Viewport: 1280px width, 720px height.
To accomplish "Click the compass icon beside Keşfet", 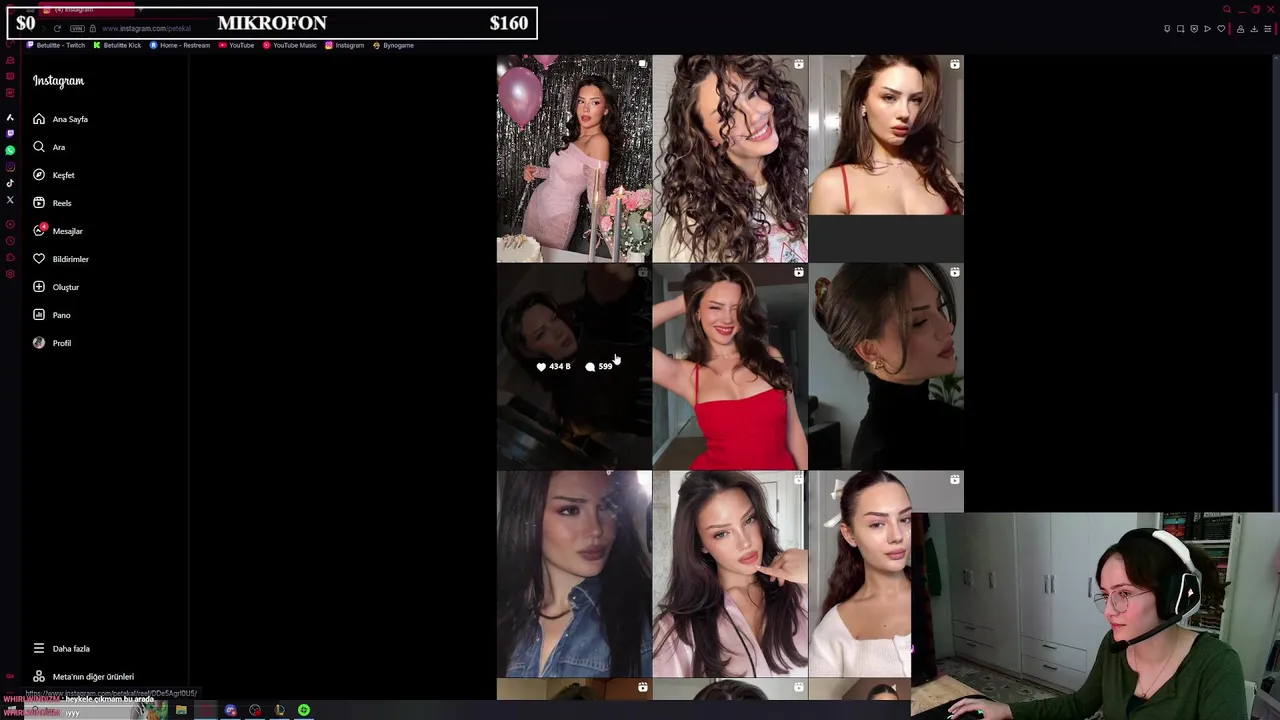I will 39,175.
